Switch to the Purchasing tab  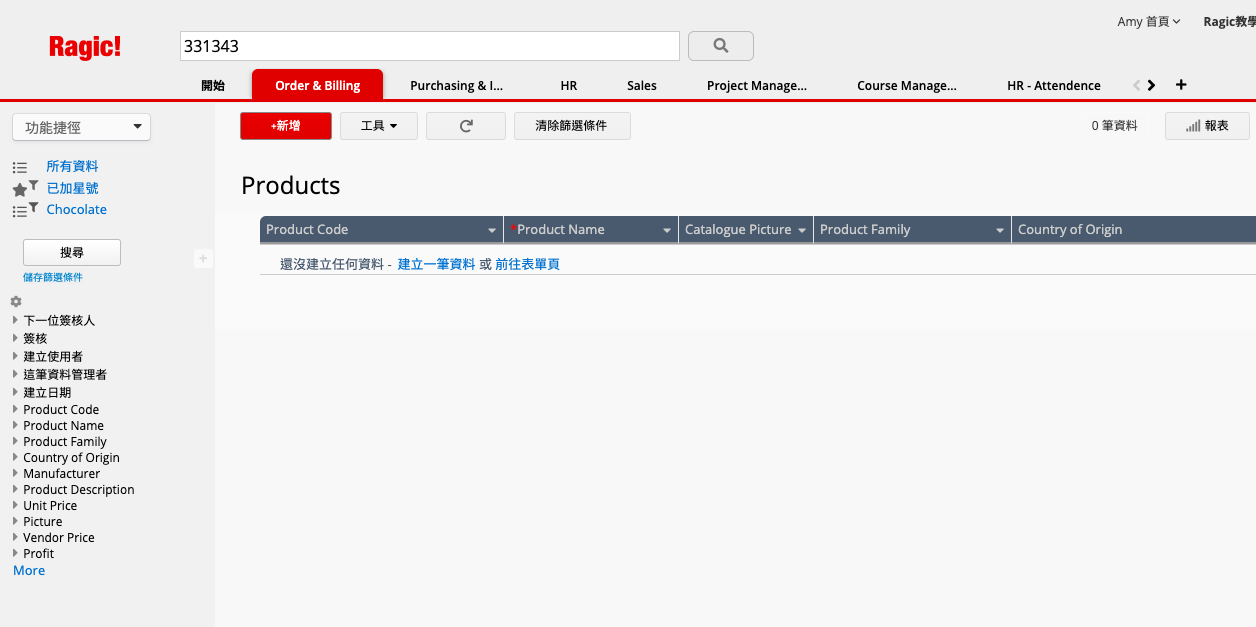456,86
